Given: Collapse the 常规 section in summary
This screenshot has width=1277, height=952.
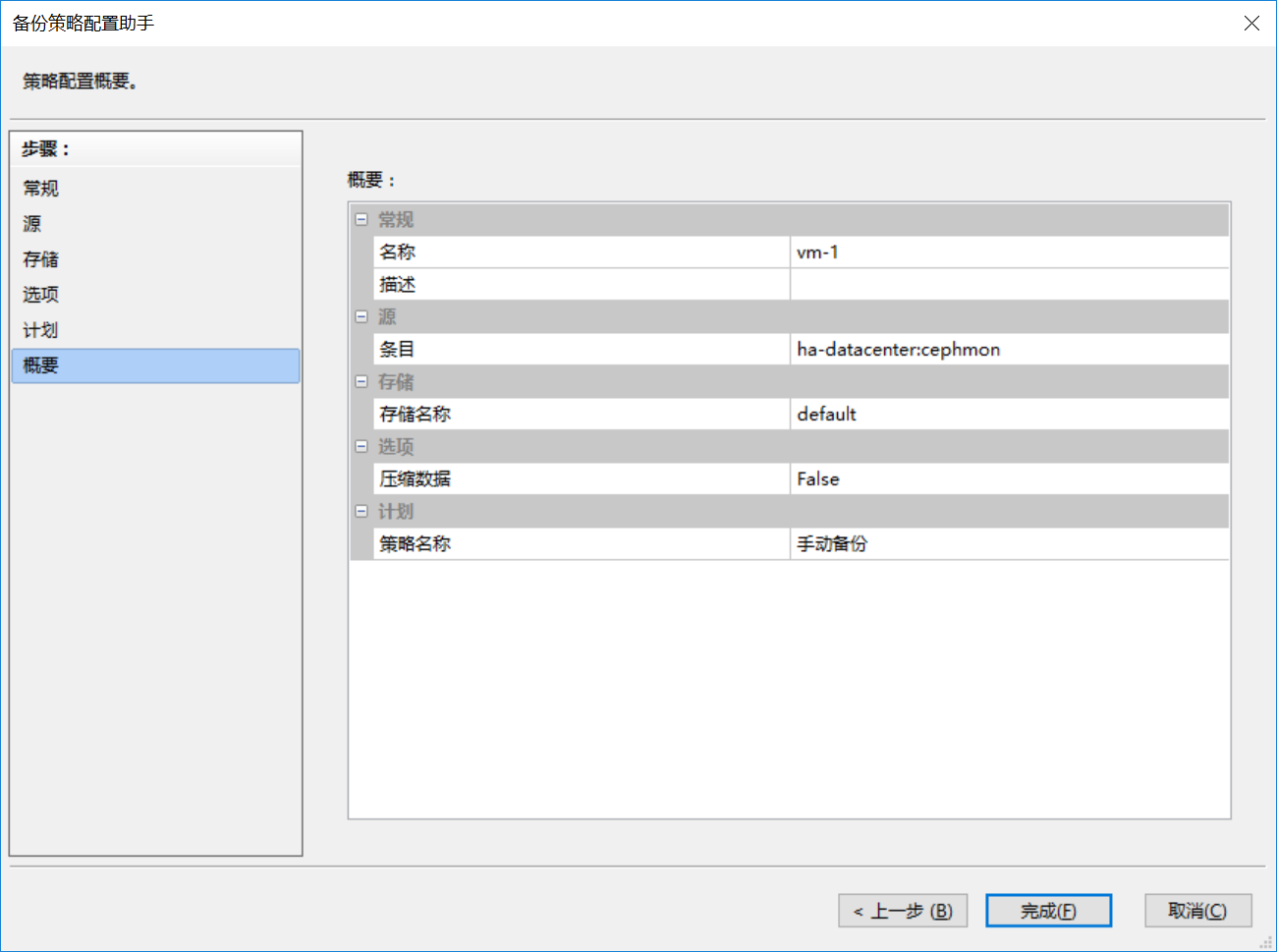Looking at the screenshot, I should (x=361, y=220).
